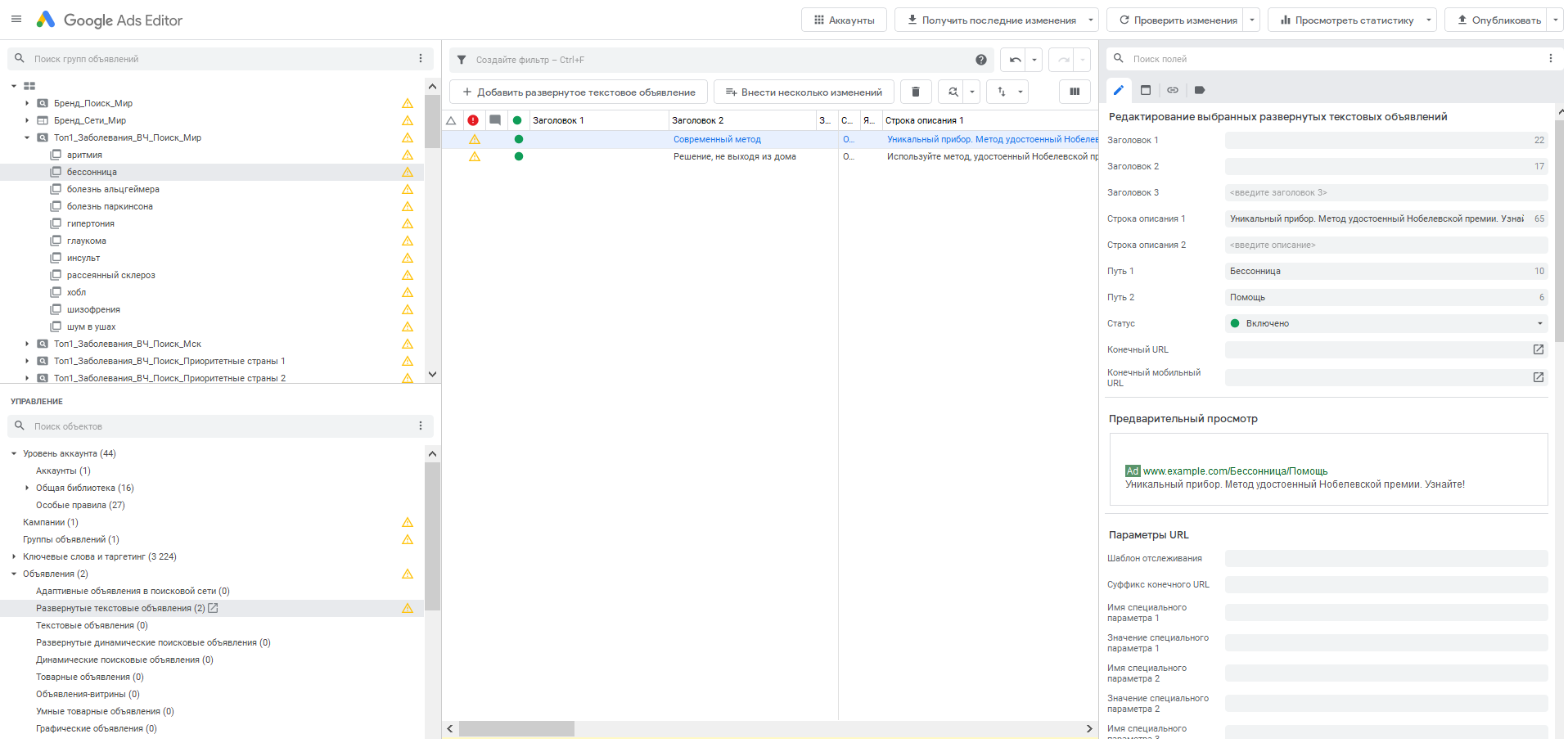Click Добавить развернутое текстовое объявление button

[x=579, y=92]
